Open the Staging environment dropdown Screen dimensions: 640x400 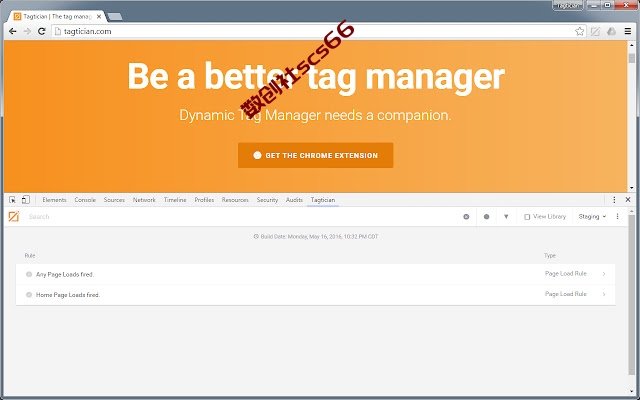(592, 216)
